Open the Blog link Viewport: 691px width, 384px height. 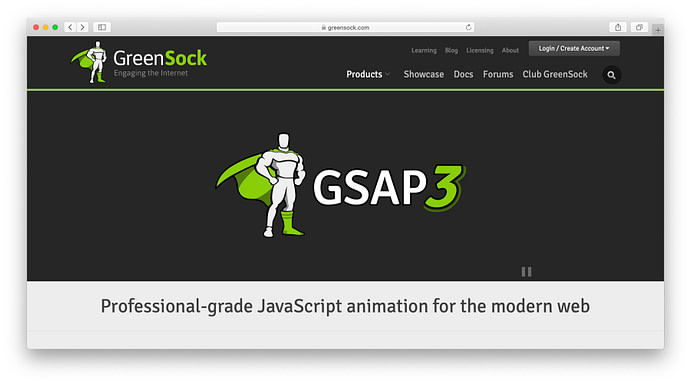click(x=451, y=50)
